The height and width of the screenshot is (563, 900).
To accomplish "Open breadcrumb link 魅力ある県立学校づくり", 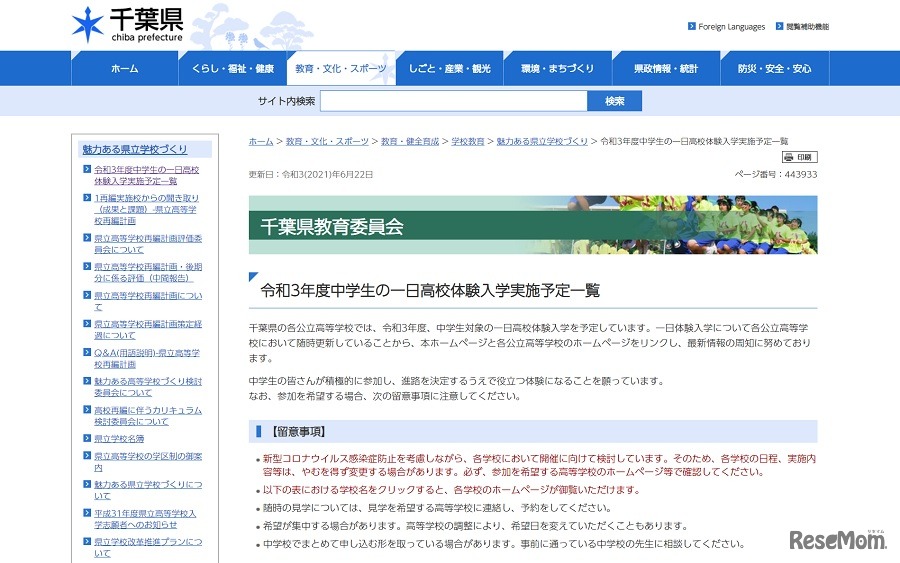I will [542, 141].
